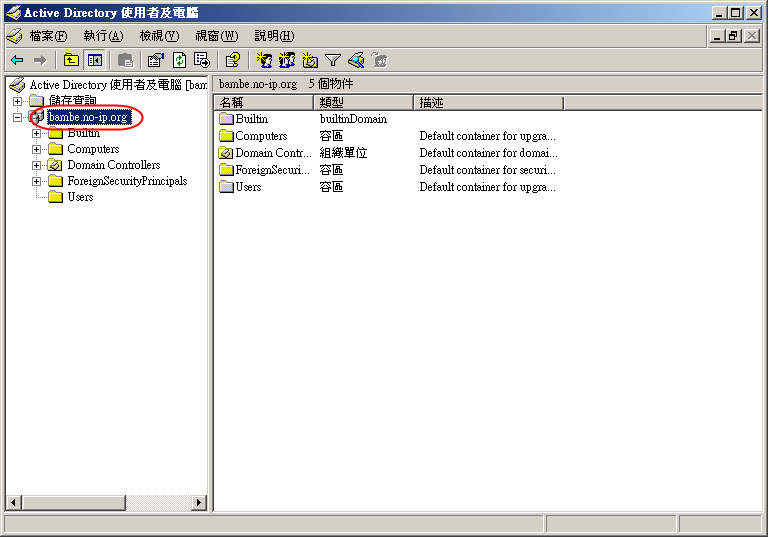The image size is (768, 537).
Task: Sort list by the 名稱 column header
Action: 263,102
